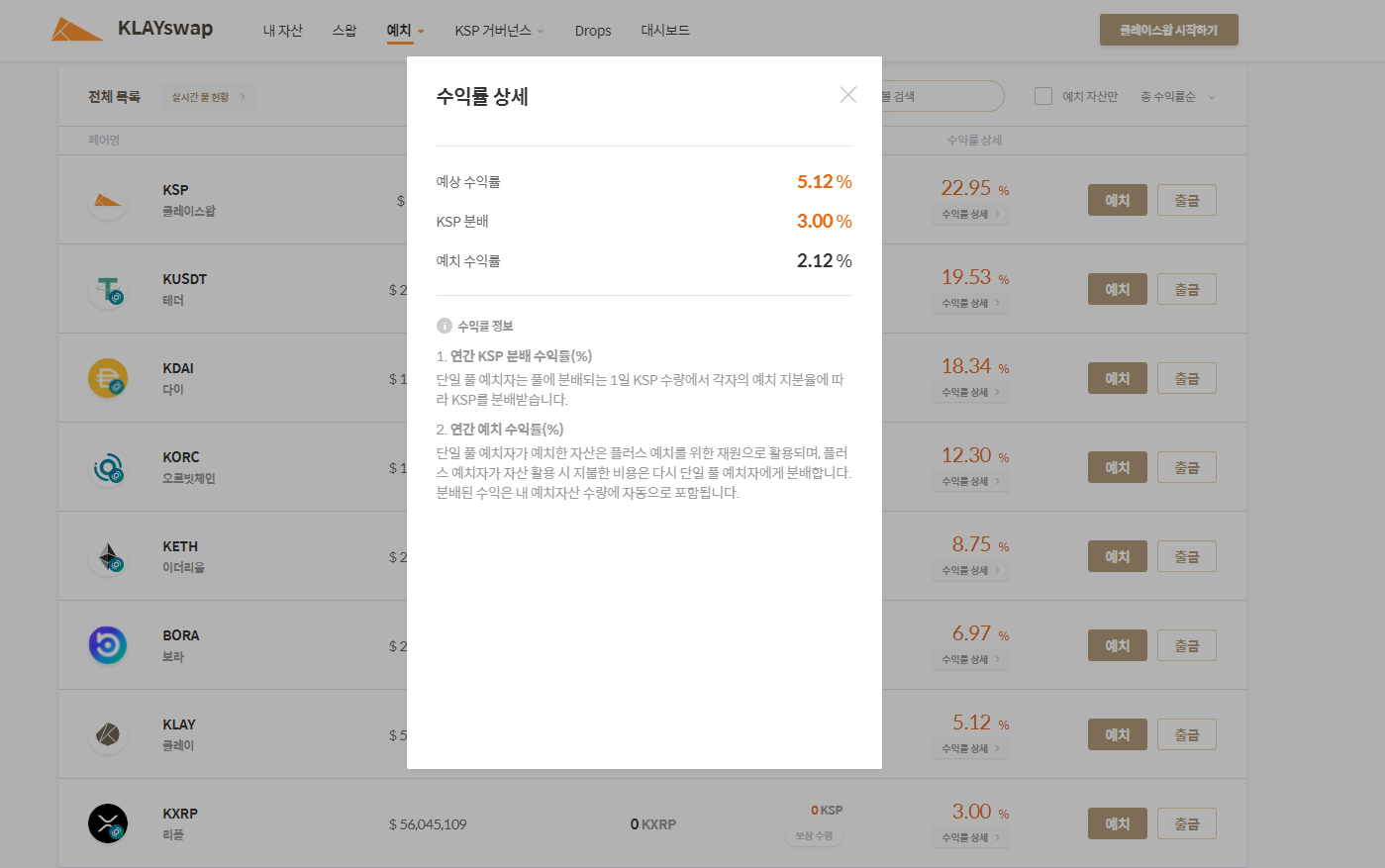Click the 0 KXRP balance text
Viewport: 1385px width, 868px height.
point(653,824)
